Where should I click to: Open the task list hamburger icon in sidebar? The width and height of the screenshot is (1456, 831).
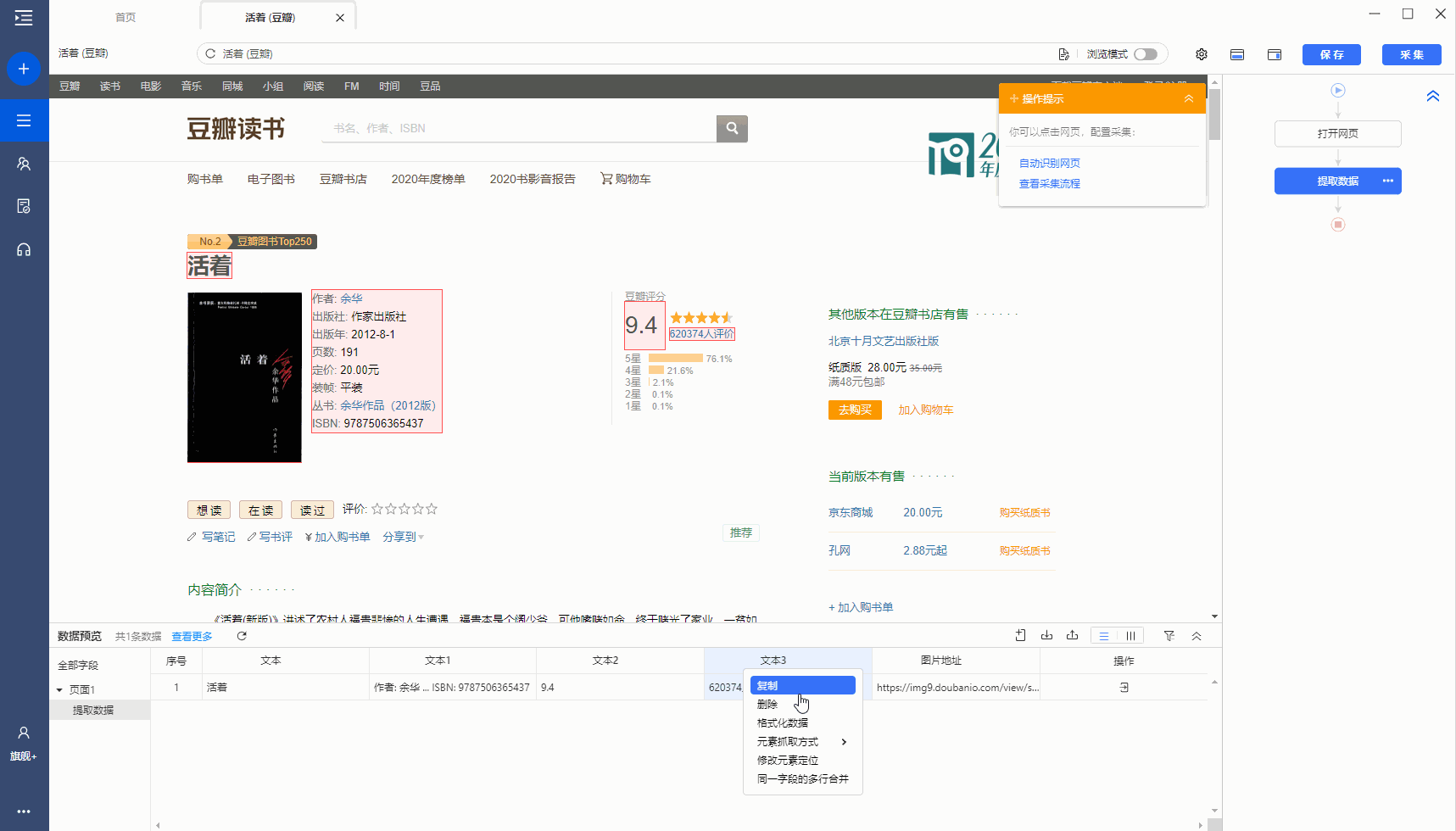[x=24, y=120]
